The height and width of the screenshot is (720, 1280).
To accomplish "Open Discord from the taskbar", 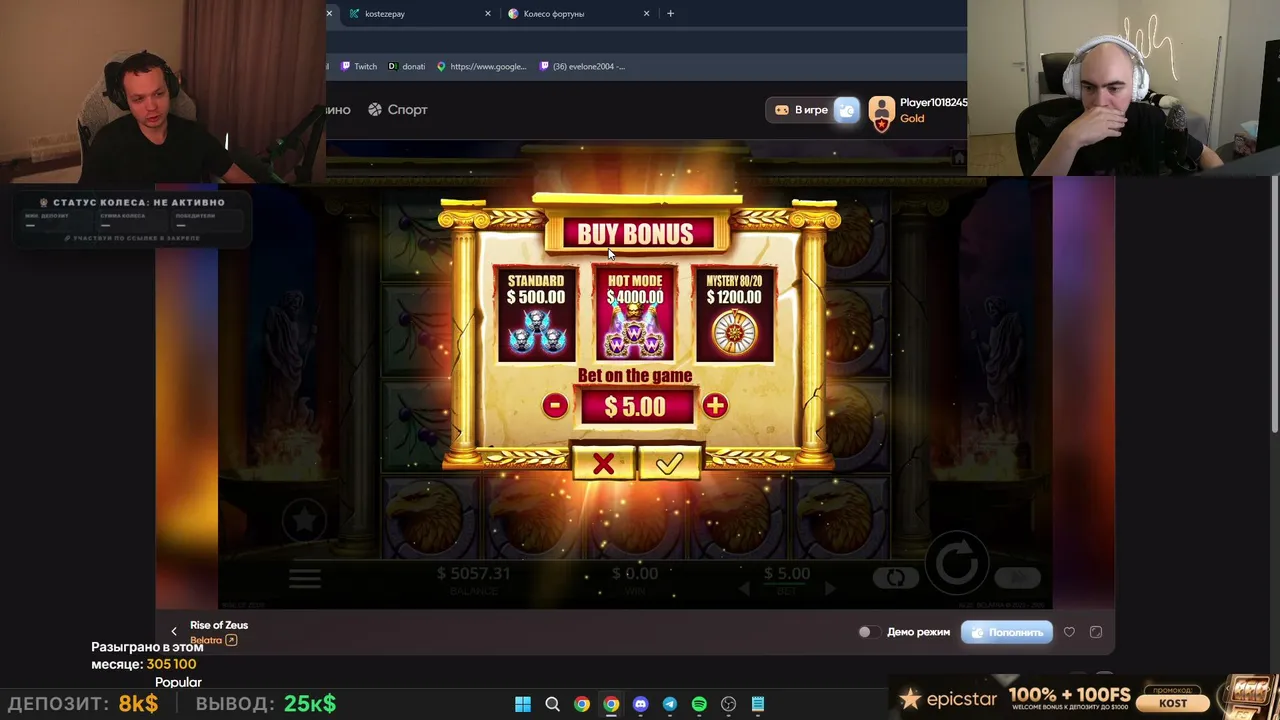I will (x=640, y=704).
